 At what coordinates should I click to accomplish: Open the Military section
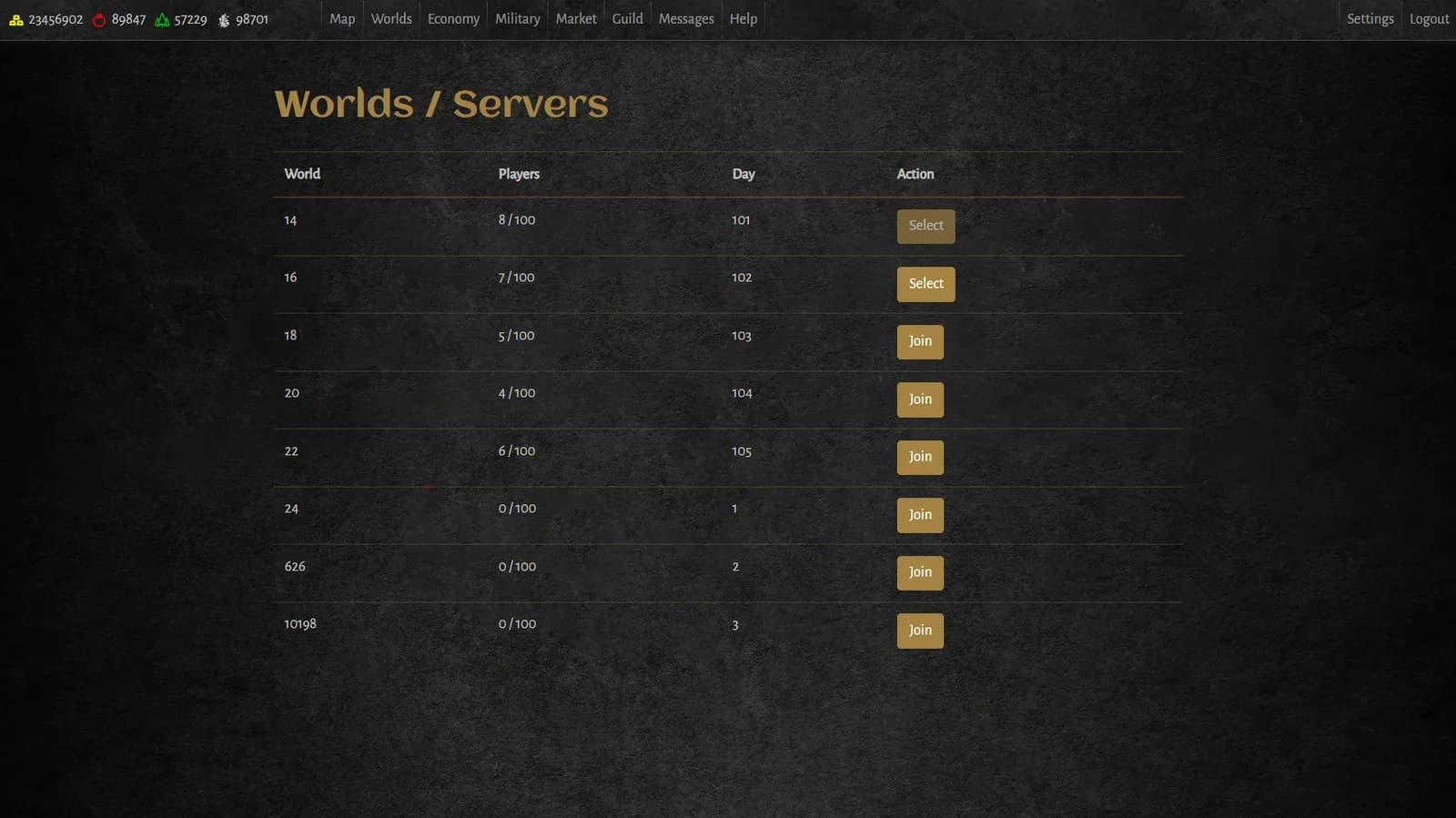(517, 19)
